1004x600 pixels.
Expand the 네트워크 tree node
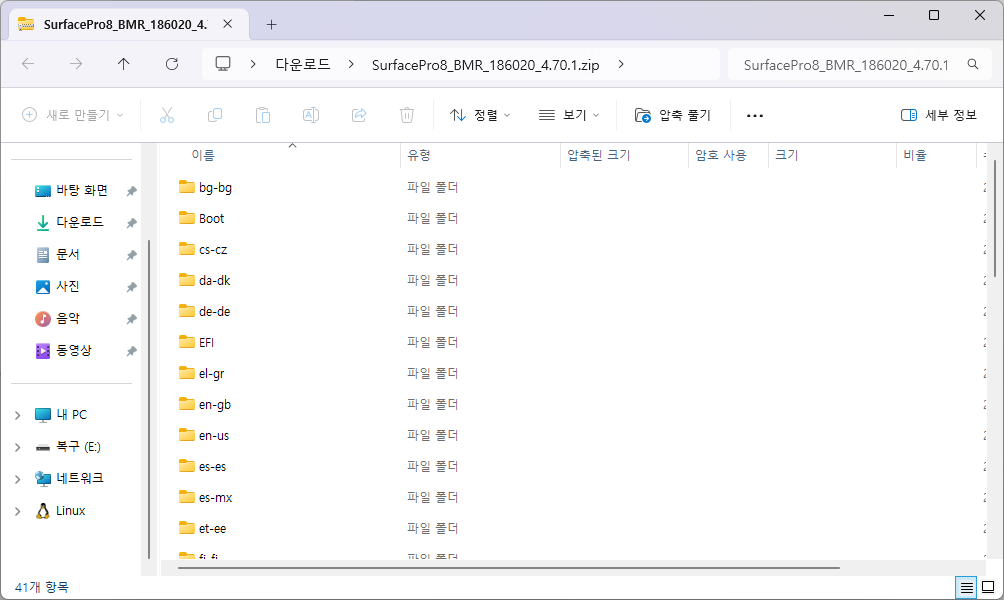pyautogui.click(x=18, y=479)
